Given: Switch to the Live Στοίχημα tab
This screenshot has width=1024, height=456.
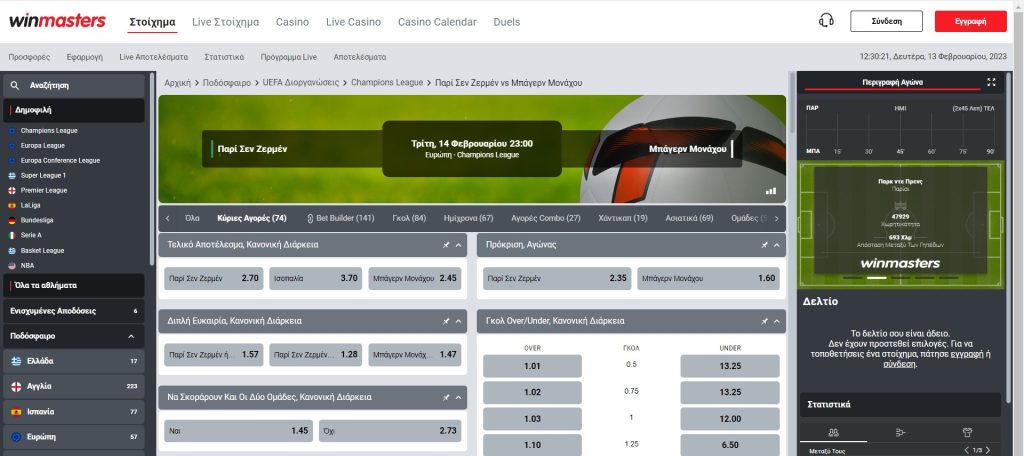Looking at the screenshot, I should (x=225, y=21).
